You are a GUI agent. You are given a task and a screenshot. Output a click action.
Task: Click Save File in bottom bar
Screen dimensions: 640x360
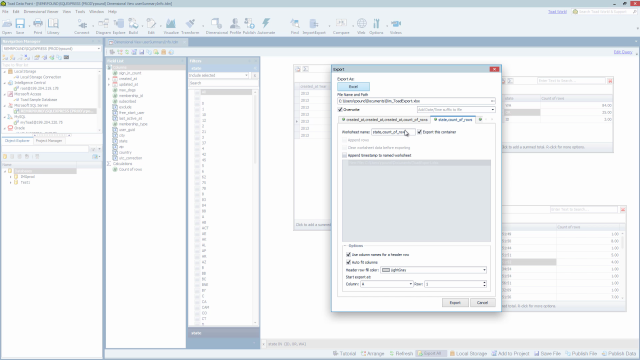[548, 353]
